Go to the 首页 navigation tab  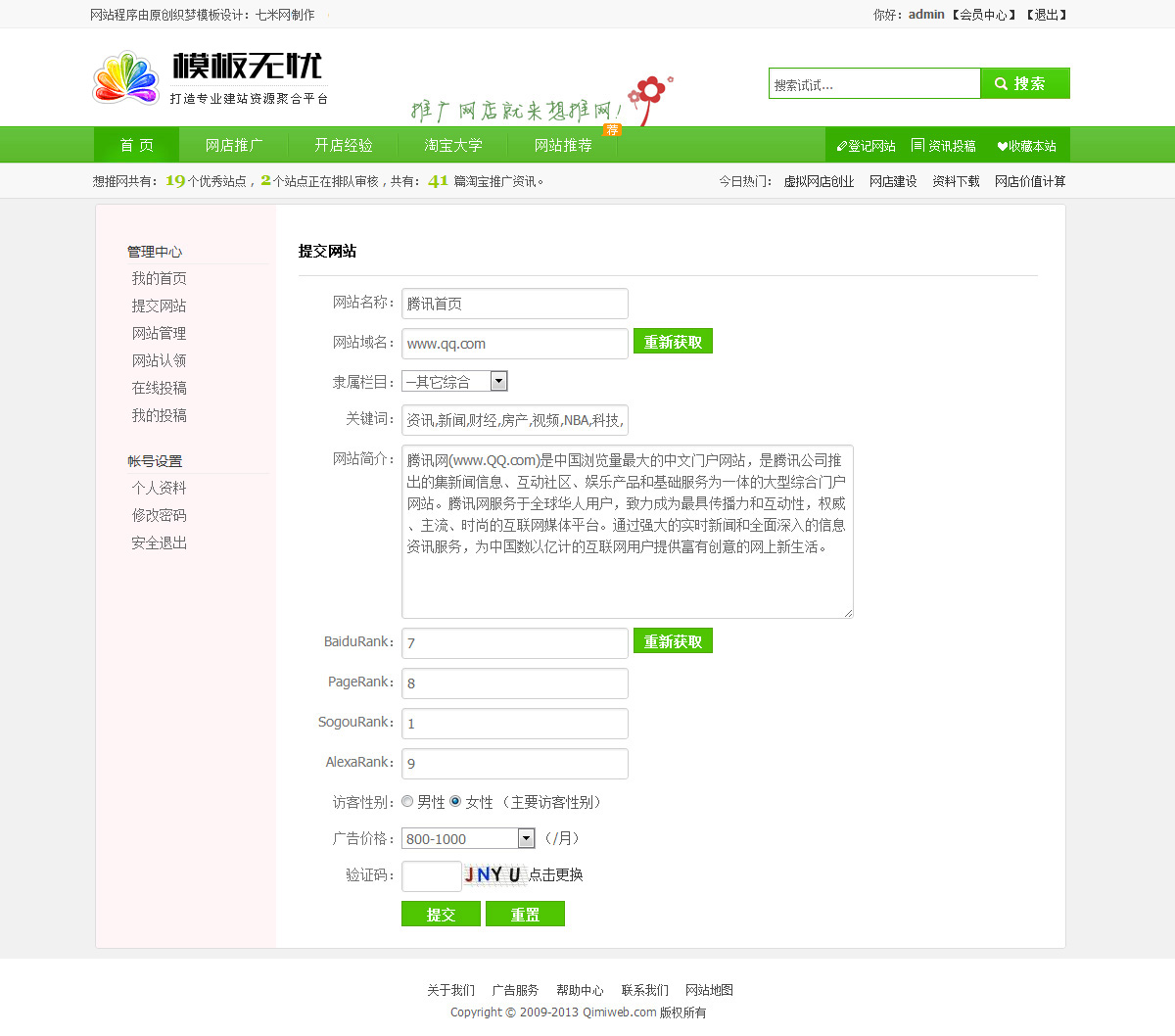(x=137, y=145)
